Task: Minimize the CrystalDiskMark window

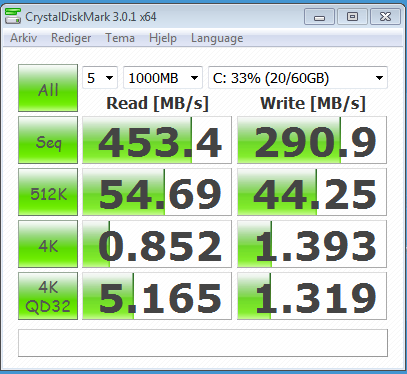Action: [319, 17]
